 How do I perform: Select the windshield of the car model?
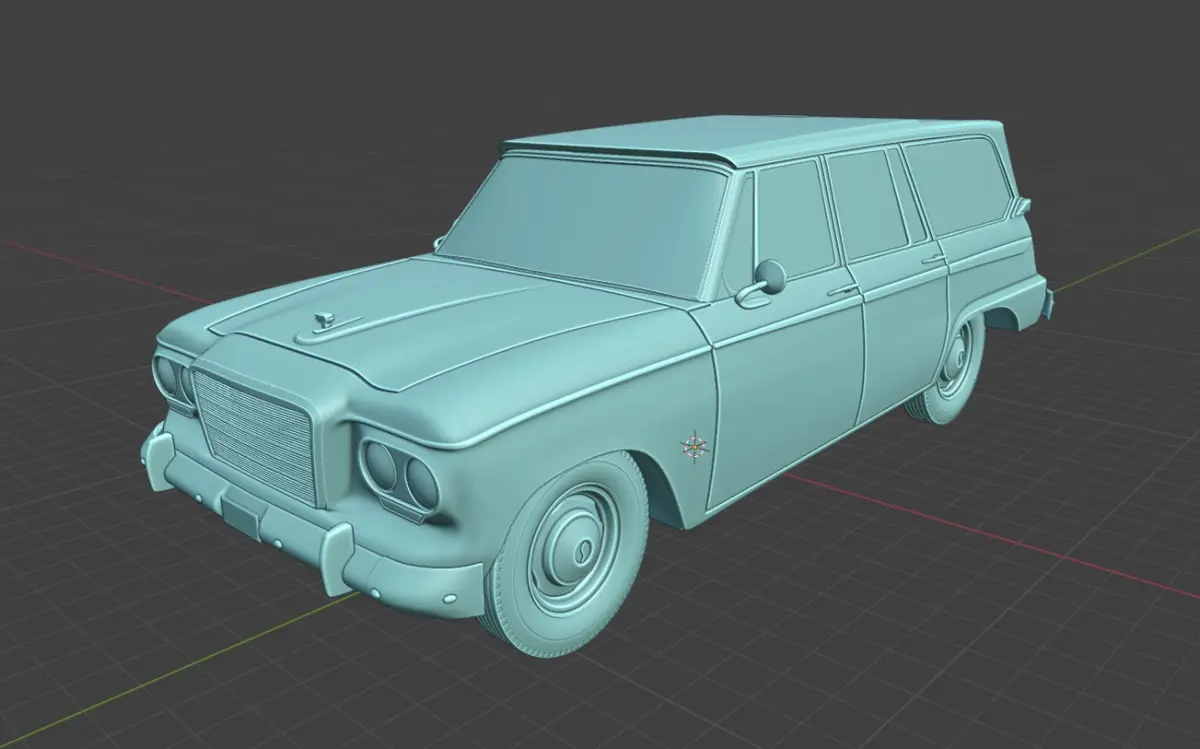tap(589, 222)
